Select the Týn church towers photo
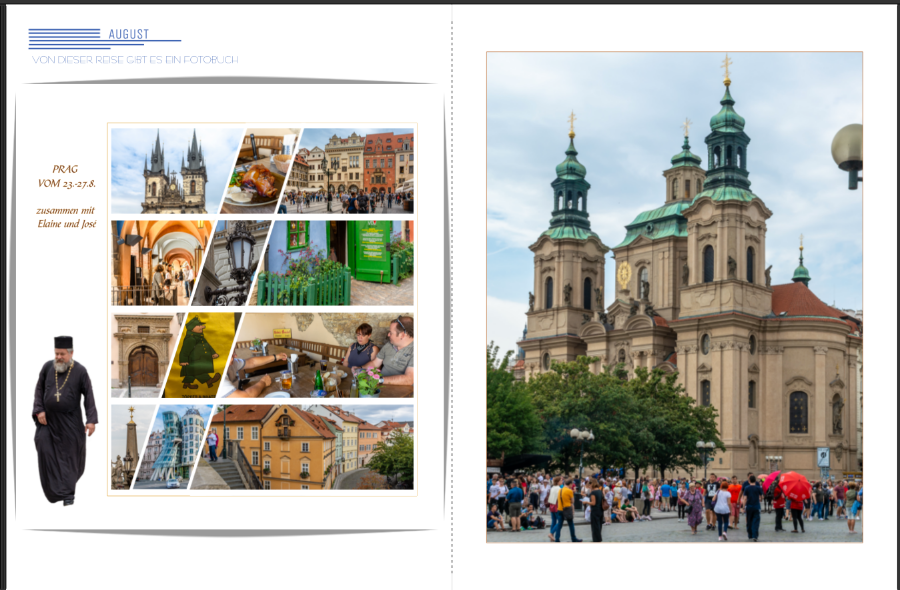Screen dimensions: 900x590 click(170, 170)
